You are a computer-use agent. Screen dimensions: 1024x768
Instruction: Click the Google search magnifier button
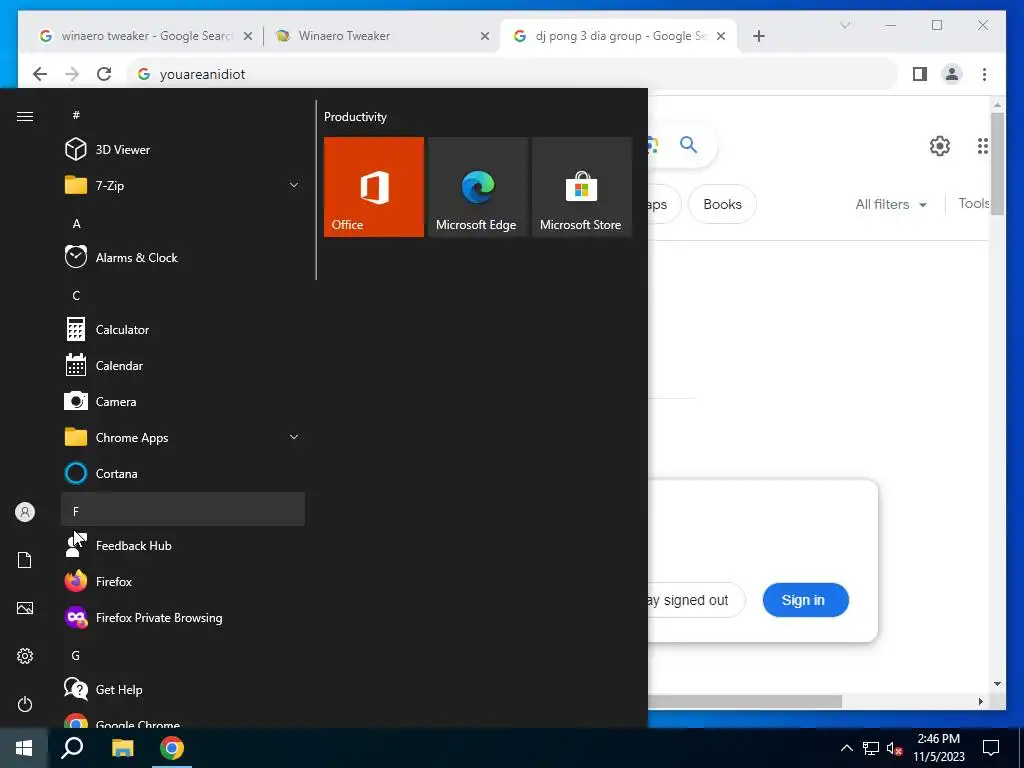[688, 144]
